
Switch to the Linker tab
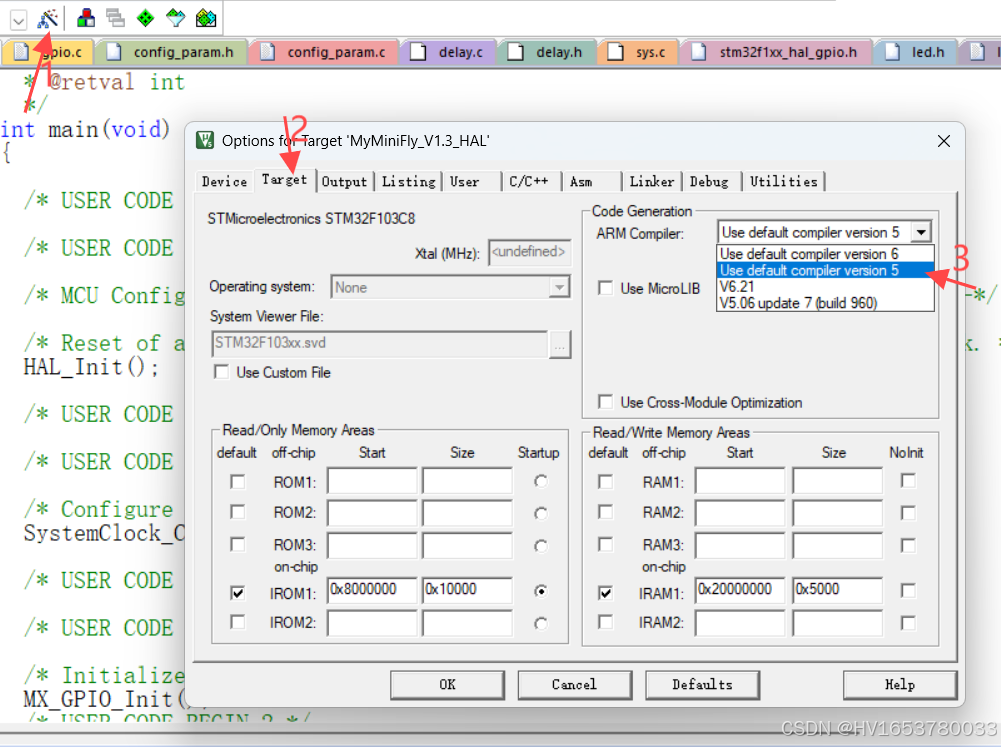point(651,182)
